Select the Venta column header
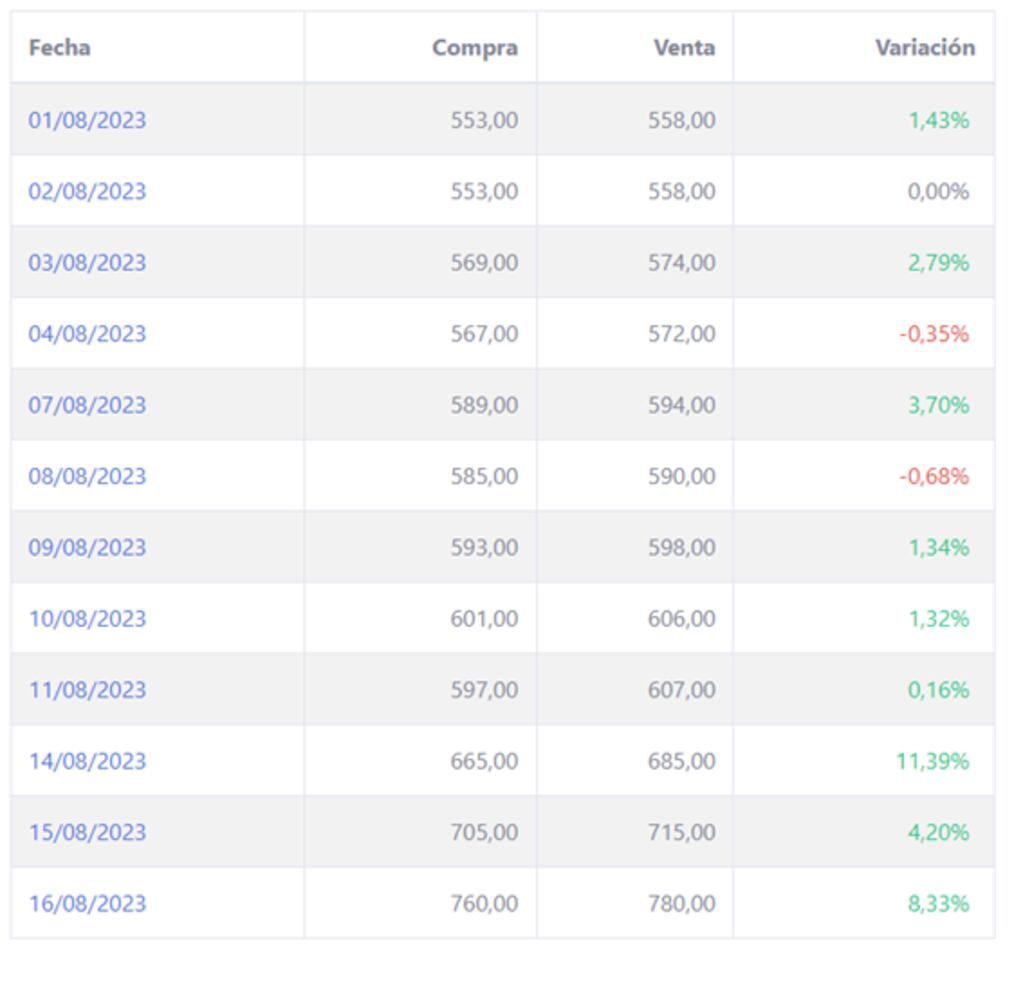Screen dimensions: 1023x988 (684, 47)
